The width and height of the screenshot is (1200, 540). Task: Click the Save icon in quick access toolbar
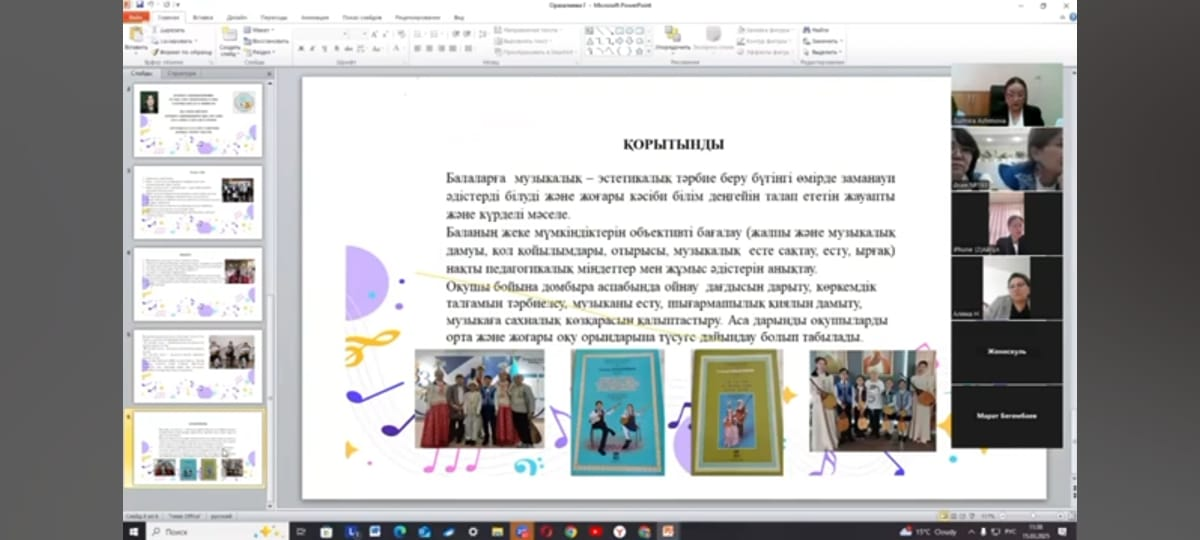coord(141,6)
